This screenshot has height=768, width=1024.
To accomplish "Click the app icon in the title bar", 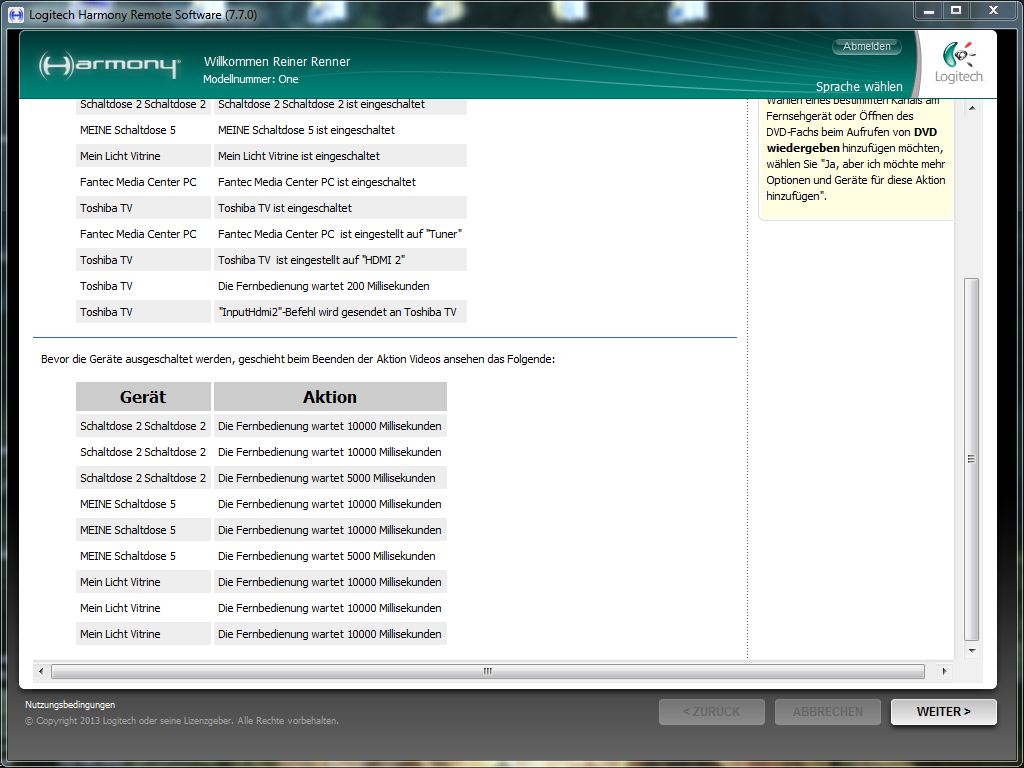I will click(x=16, y=15).
